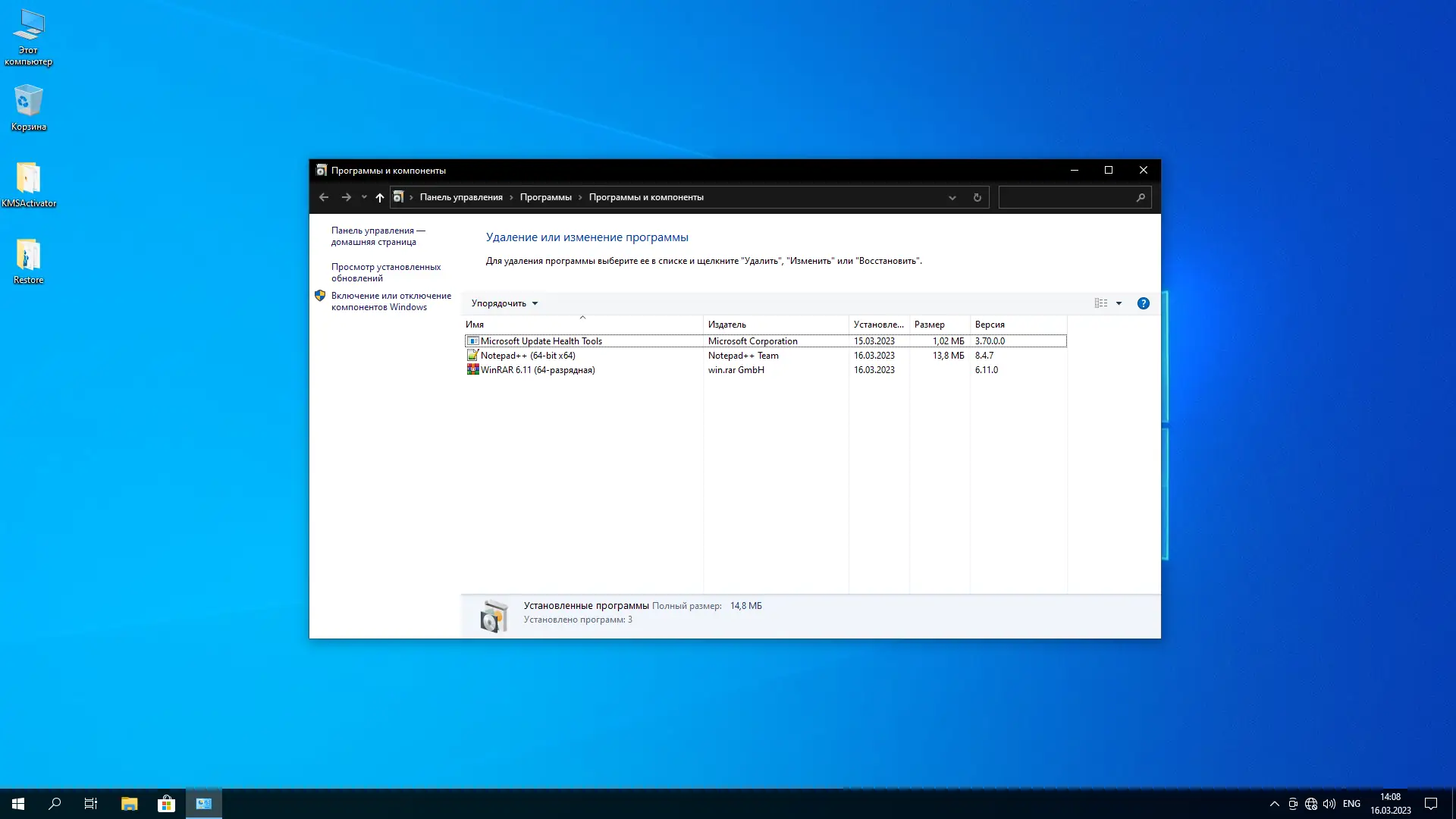
Task: Click the help question mark icon
Action: (1143, 303)
